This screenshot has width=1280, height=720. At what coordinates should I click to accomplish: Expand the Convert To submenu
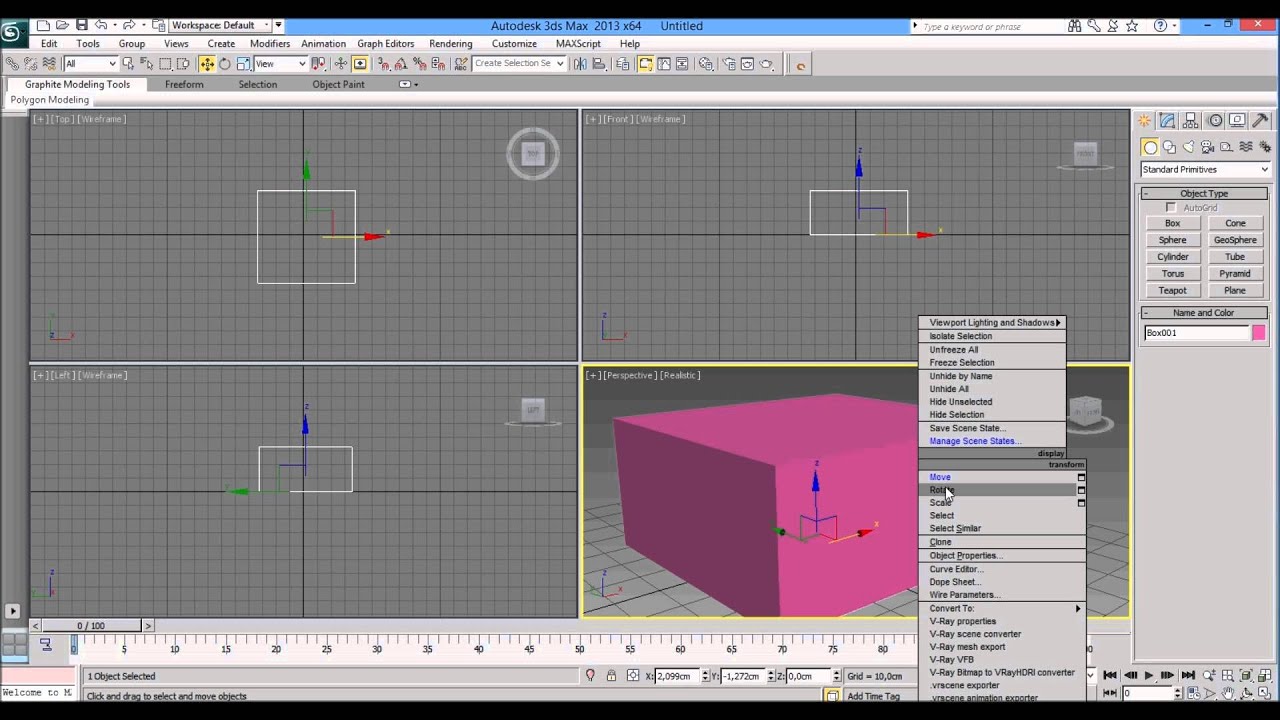1002,608
